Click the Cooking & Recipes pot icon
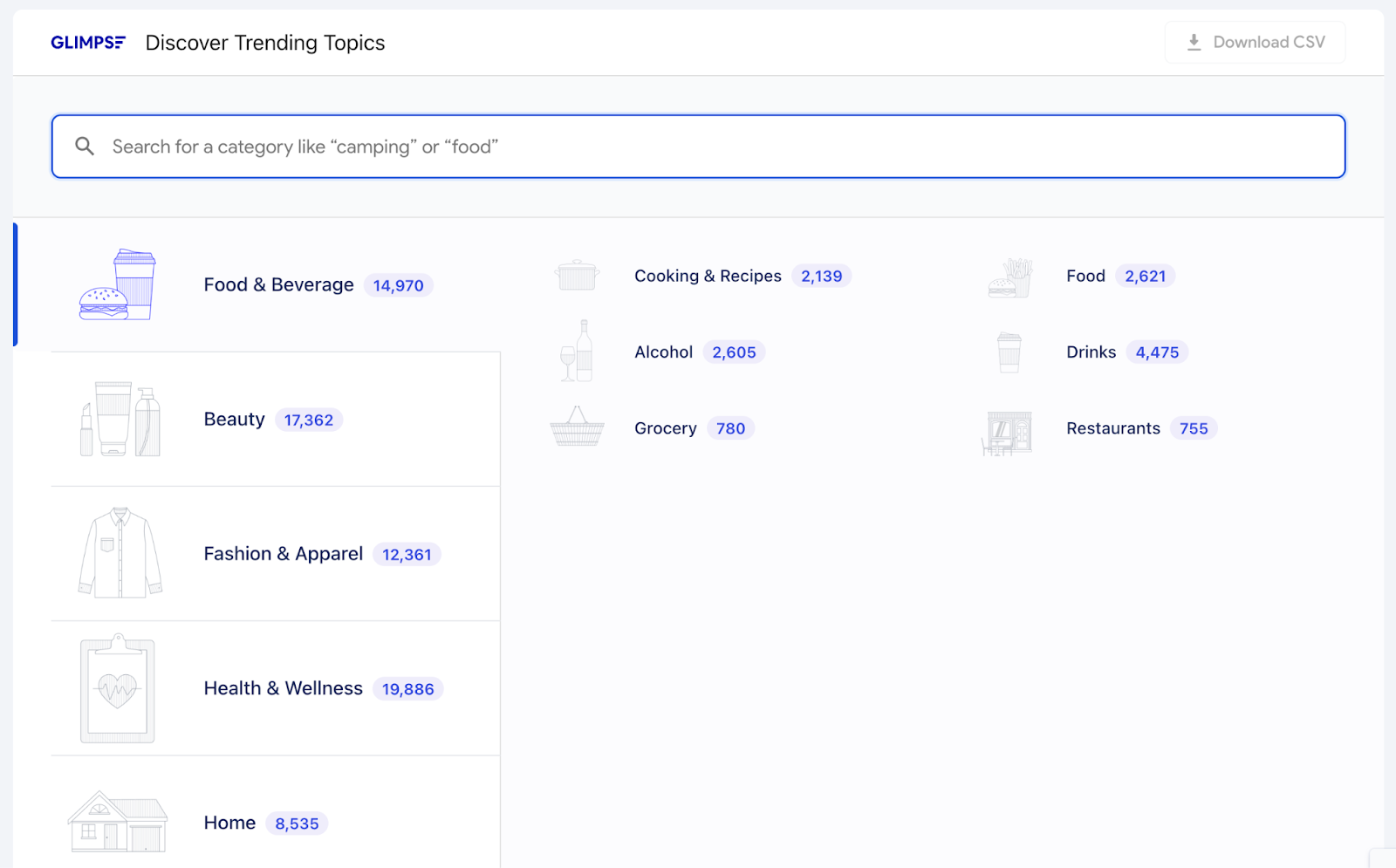Screen dimensions: 1396x868 (578, 275)
